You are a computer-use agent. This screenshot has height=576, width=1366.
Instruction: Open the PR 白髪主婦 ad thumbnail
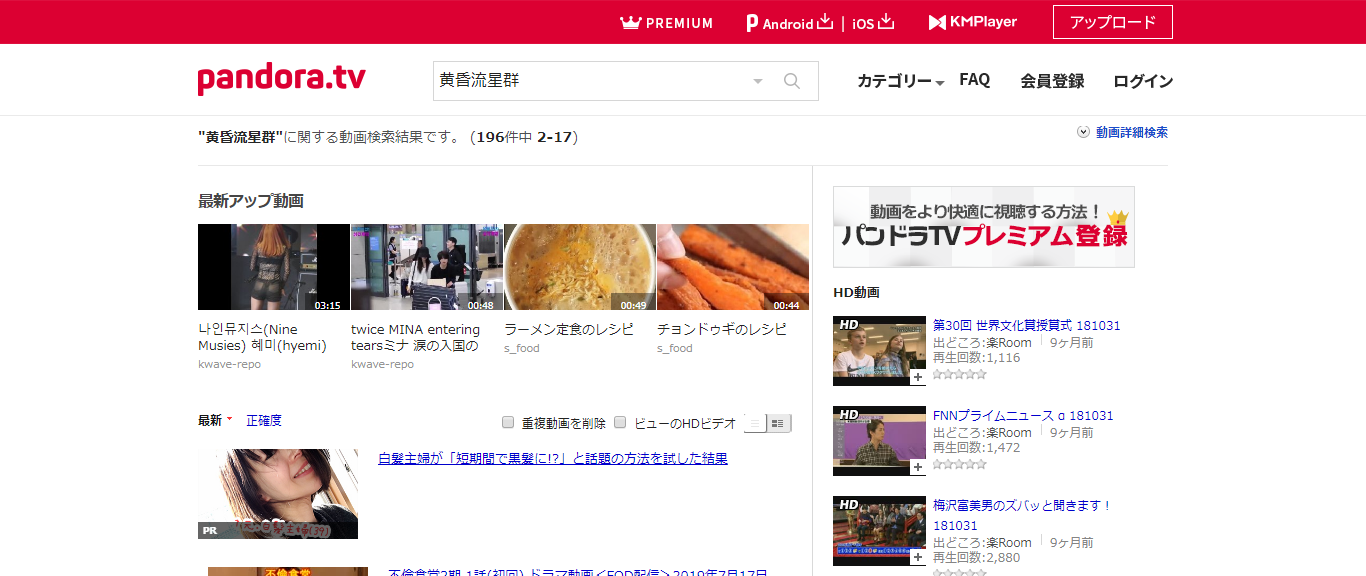278,494
